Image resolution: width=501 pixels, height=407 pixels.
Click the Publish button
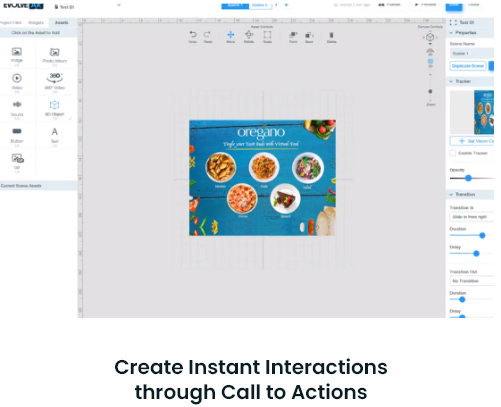click(389, 5)
